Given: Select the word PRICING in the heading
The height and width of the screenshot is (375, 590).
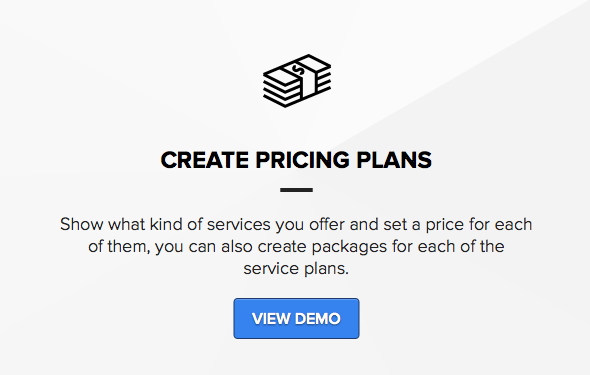Looking at the screenshot, I should tap(303, 160).
